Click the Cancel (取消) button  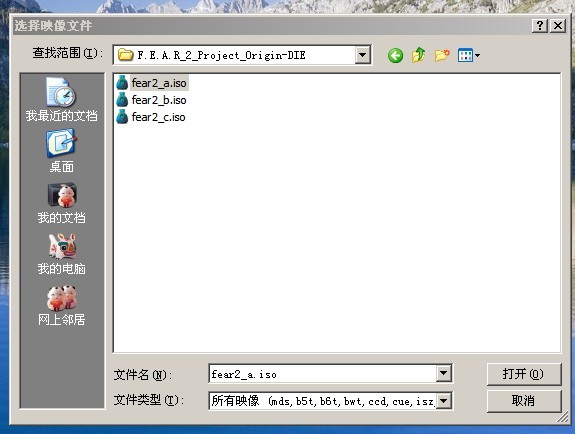[x=524, y=401]
